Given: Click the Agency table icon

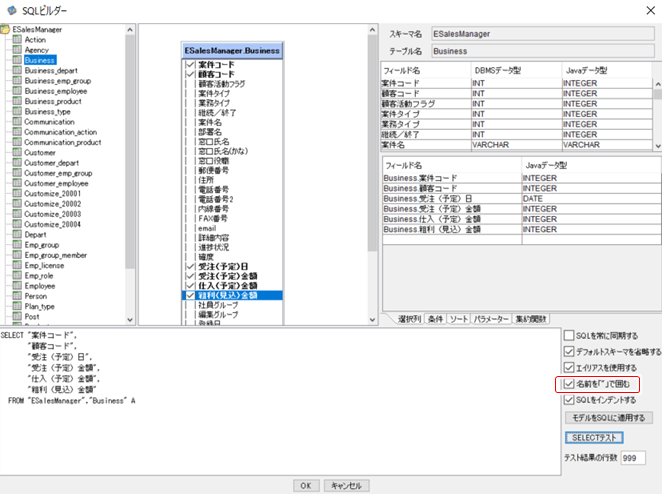Looking at the screenshot, I should click(17, 49).
